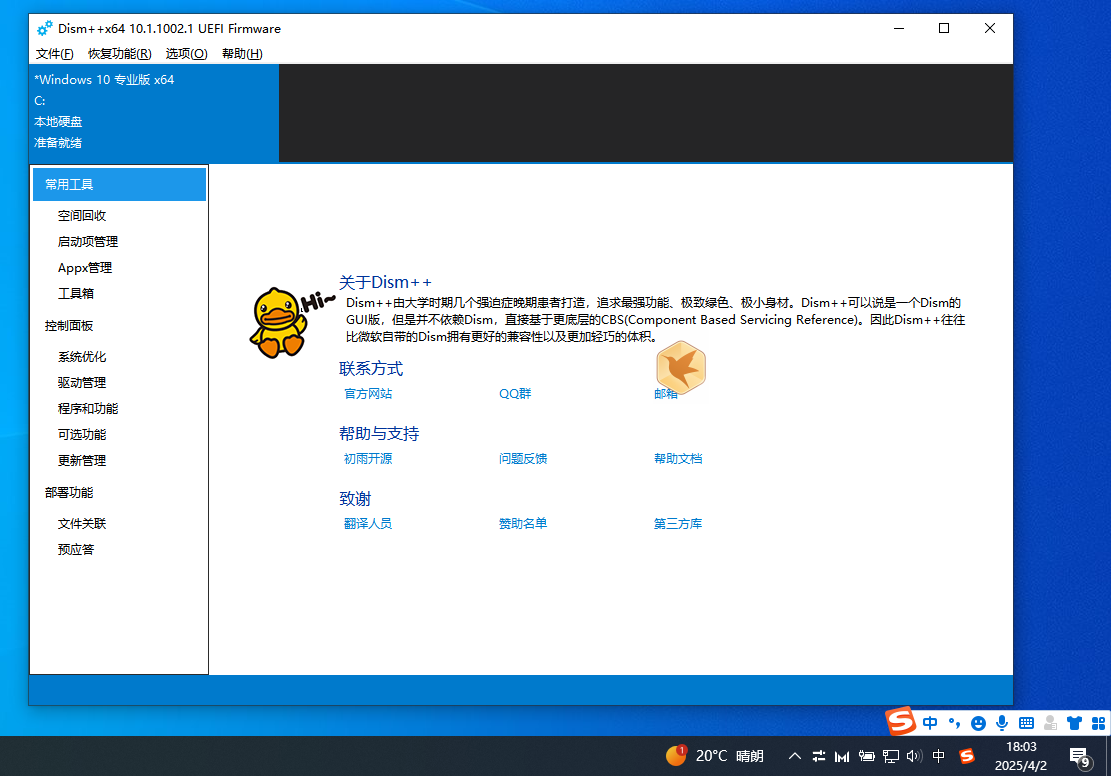Click the tray icon with M letters

(842, 757)
